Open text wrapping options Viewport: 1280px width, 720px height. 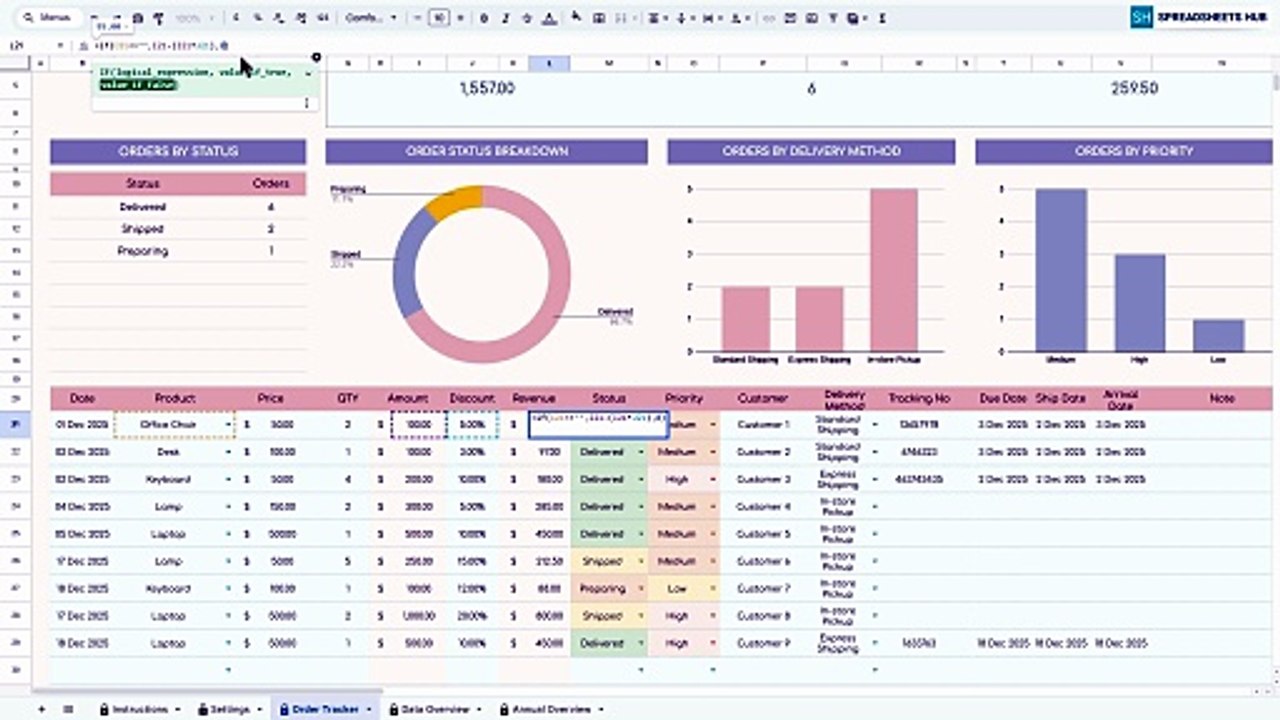711,18
